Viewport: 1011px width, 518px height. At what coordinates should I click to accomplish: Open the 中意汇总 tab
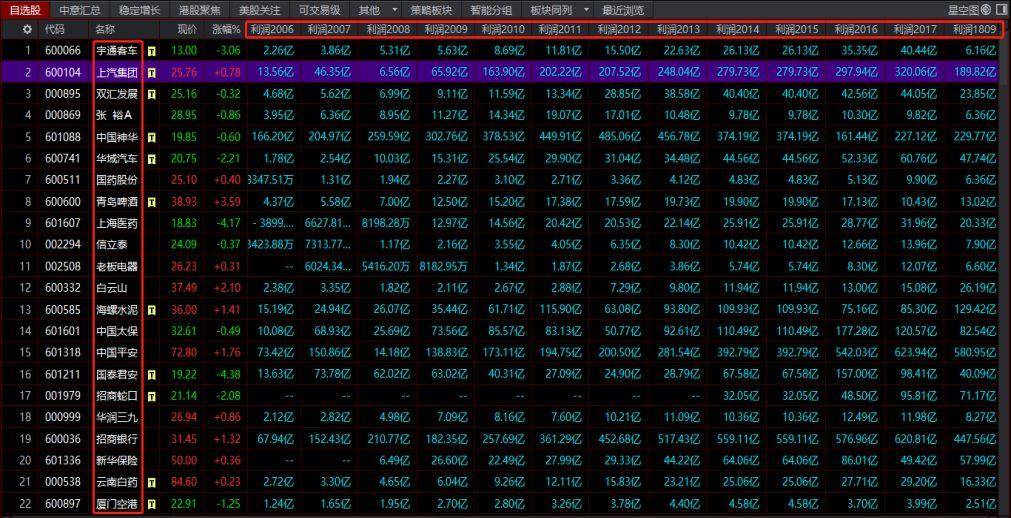click(80, 10)
